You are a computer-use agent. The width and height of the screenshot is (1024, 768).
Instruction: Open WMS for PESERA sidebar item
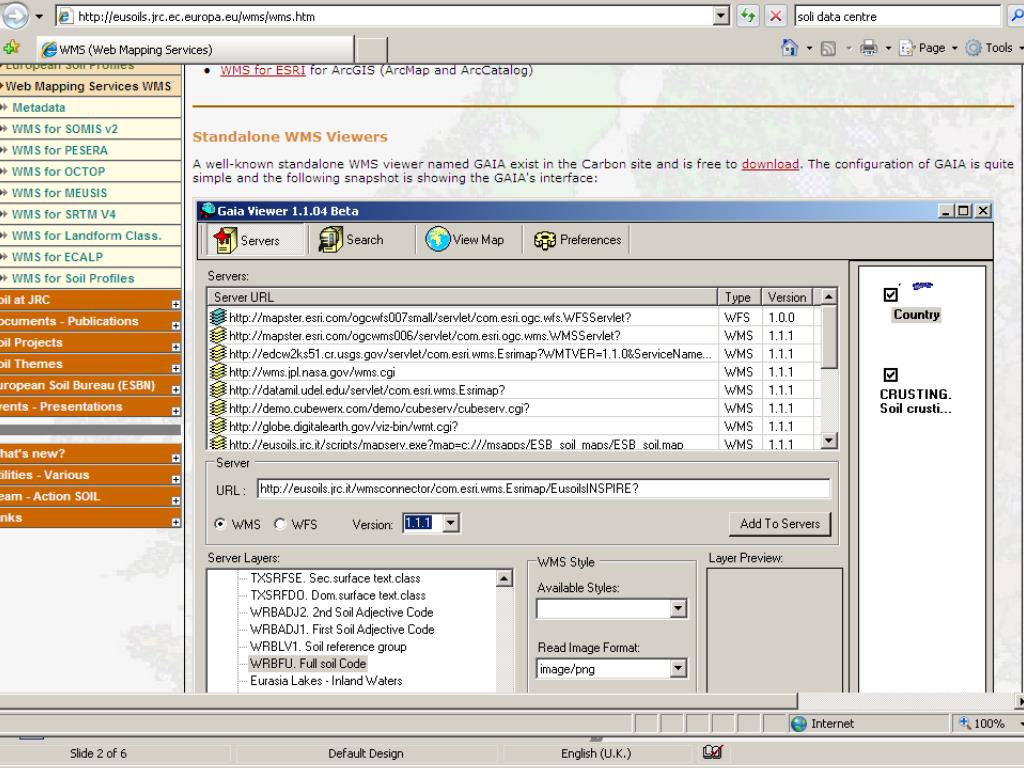point(60,150)
